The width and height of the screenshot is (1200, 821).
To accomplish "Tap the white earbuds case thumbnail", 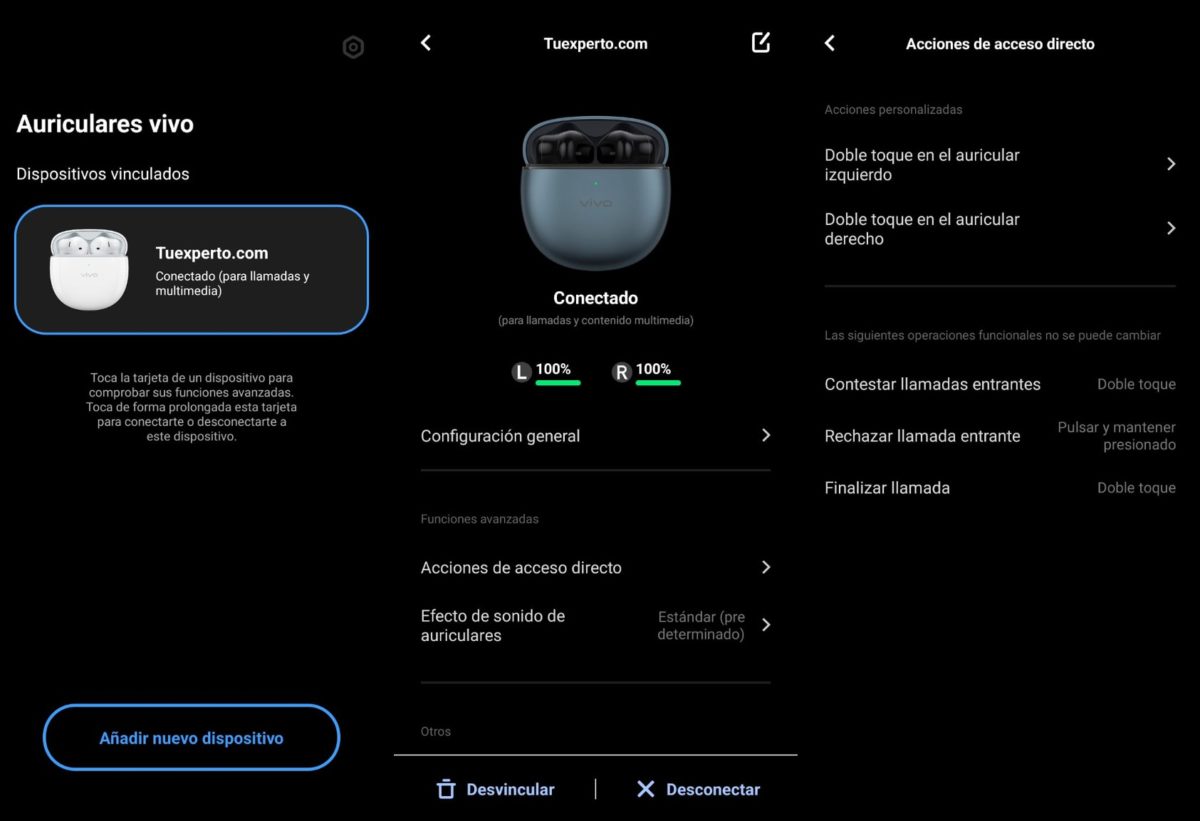I will click(x=89, y=268).
